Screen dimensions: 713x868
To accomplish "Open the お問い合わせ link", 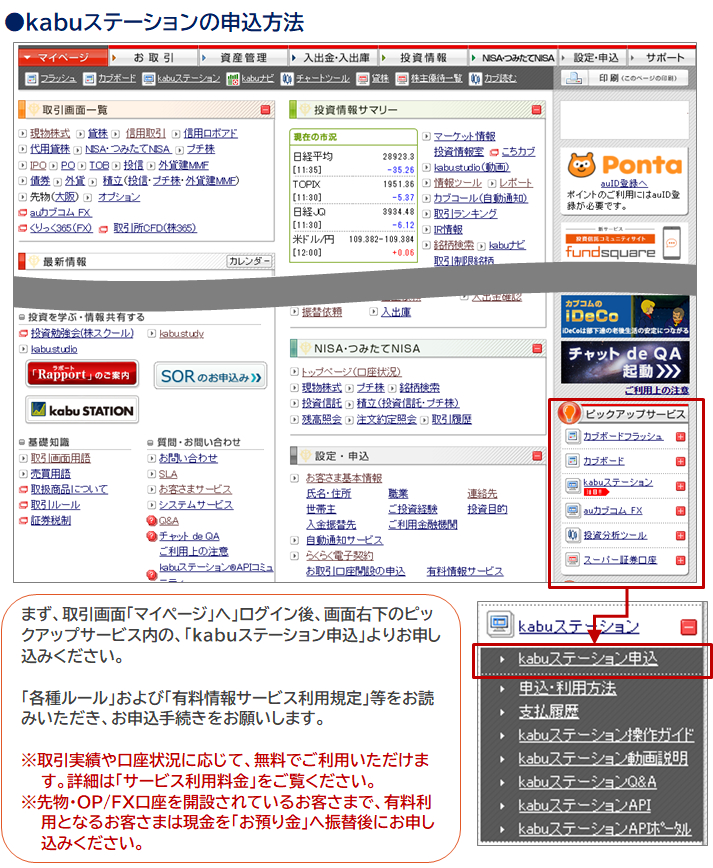I will 188,458.
